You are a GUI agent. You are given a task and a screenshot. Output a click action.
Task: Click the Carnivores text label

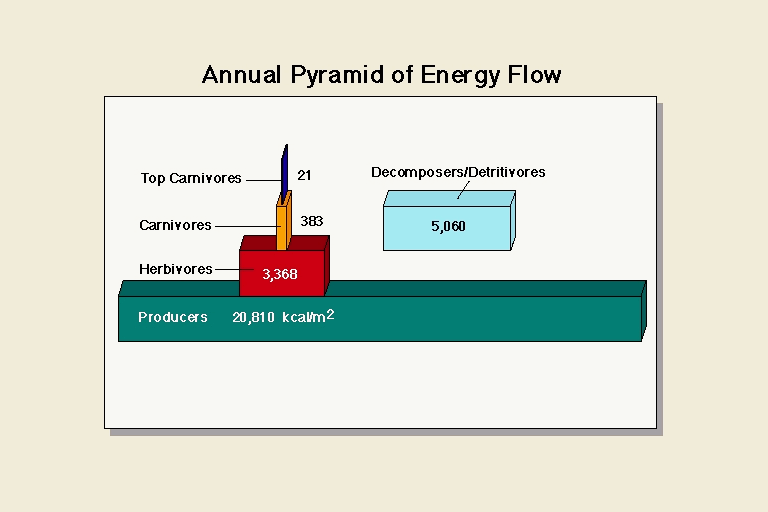coord(175,225)
